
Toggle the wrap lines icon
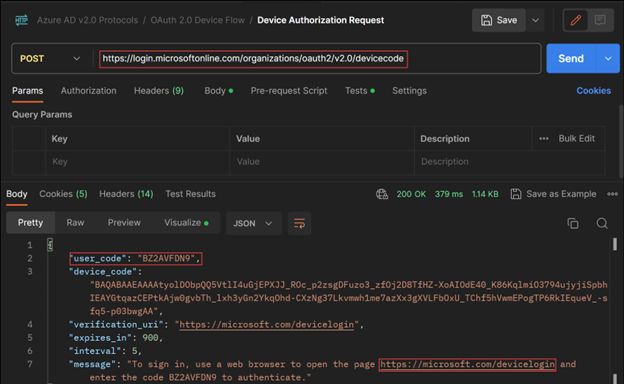pos(299,223)
